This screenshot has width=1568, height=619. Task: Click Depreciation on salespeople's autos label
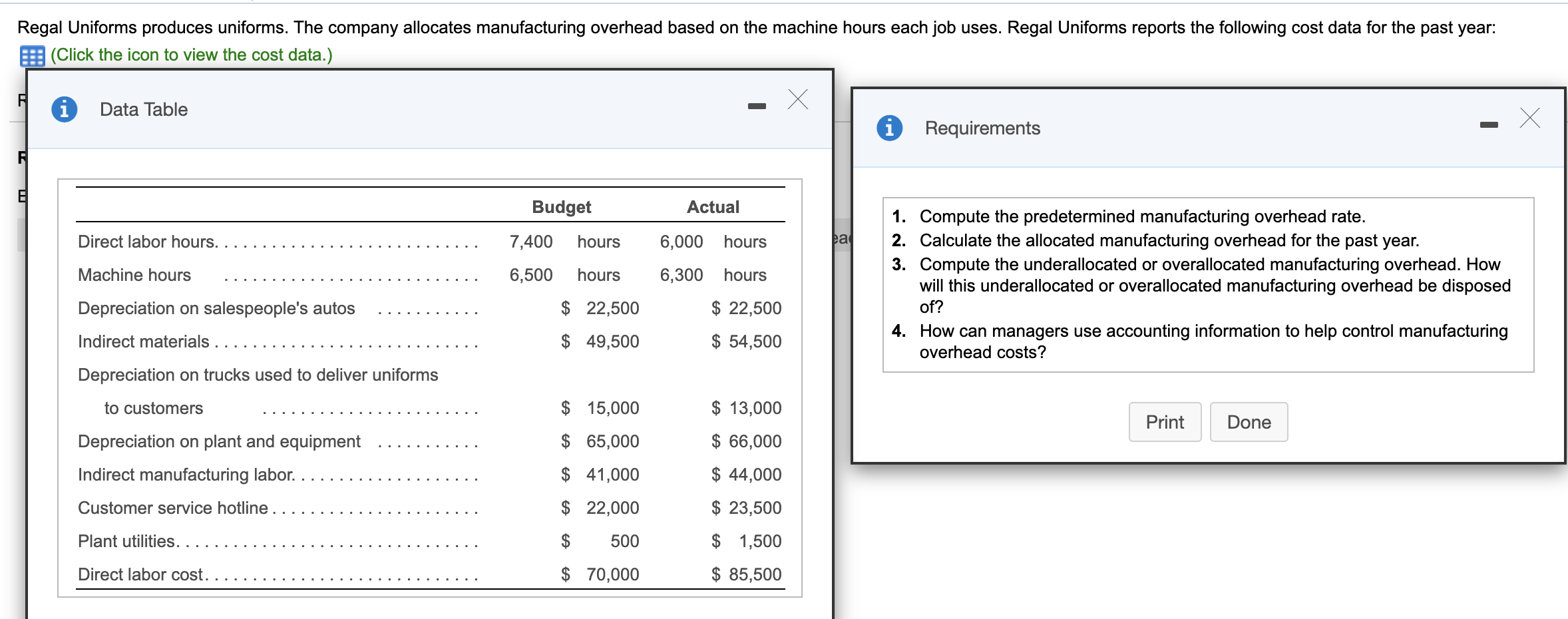216,308
